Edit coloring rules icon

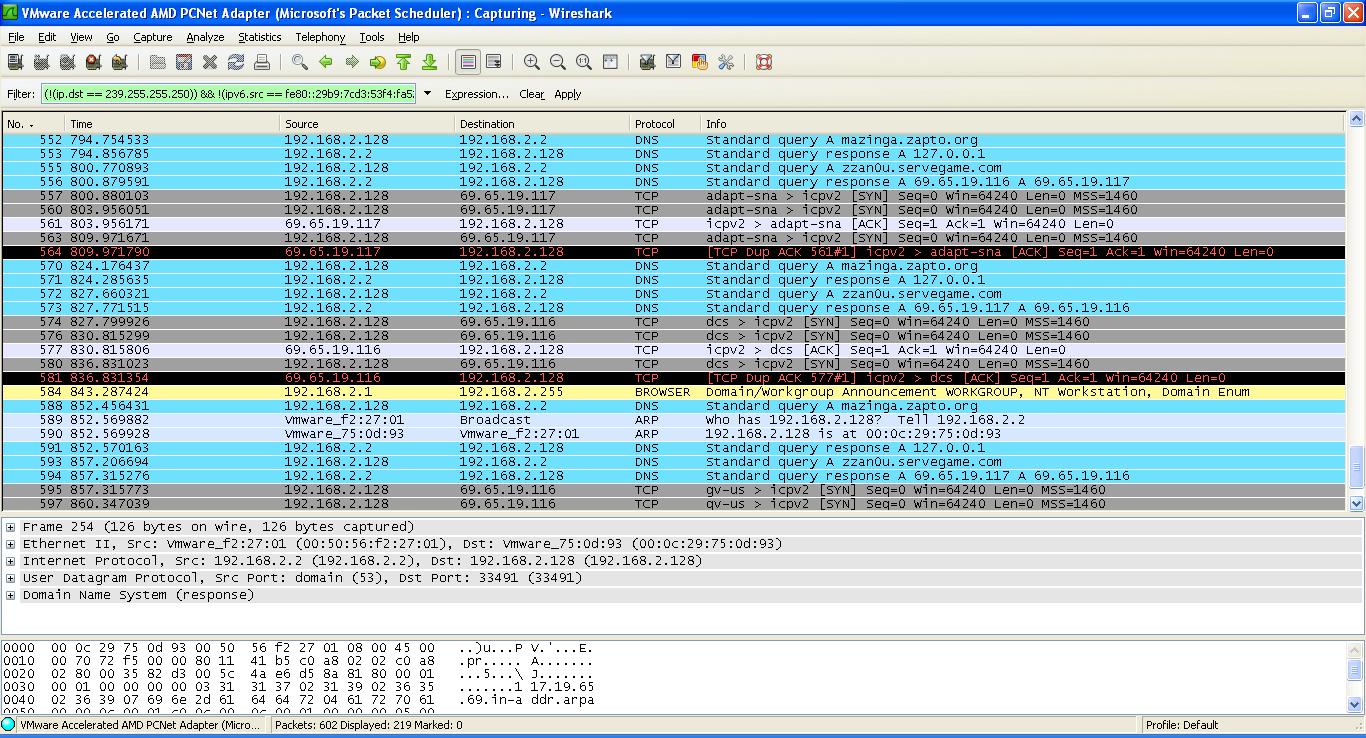pyautogui.click(x=700, y=62)
